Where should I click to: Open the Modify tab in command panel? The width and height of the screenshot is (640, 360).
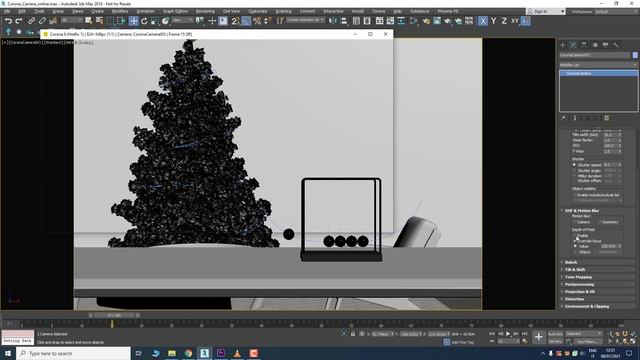pyautogui.click(x=573, y=44)
